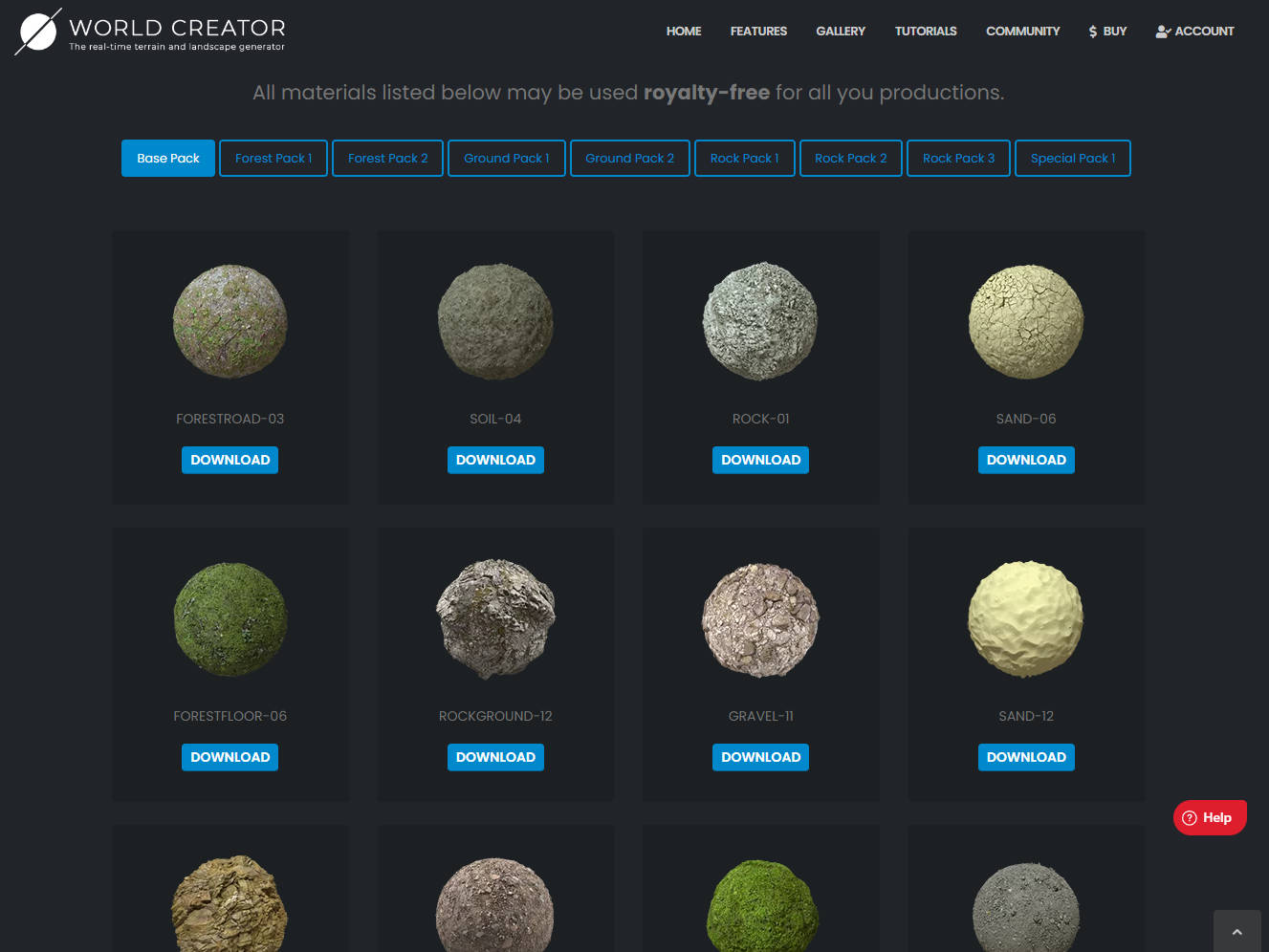Screen dimensions: 1269x952
Task: Click the SAND-06 cracked sphere preview
Action: point(1026,321)
